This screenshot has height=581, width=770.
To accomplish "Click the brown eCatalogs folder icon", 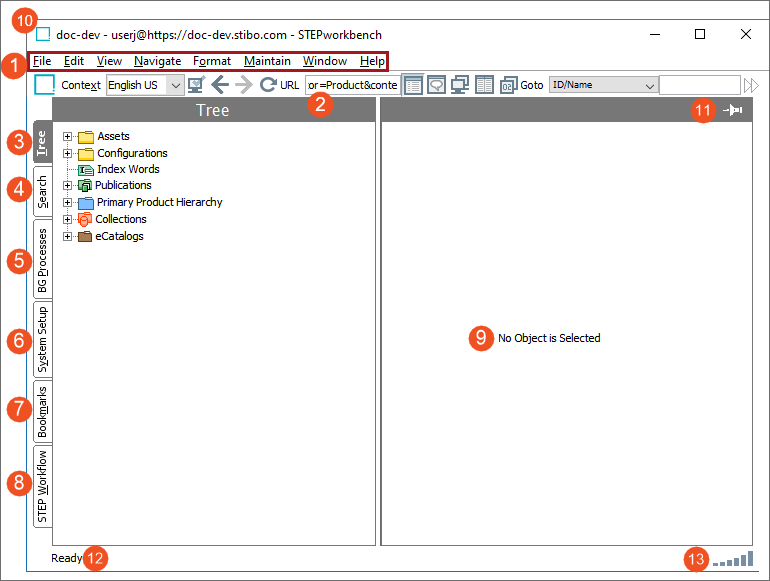I will point(85,236).
